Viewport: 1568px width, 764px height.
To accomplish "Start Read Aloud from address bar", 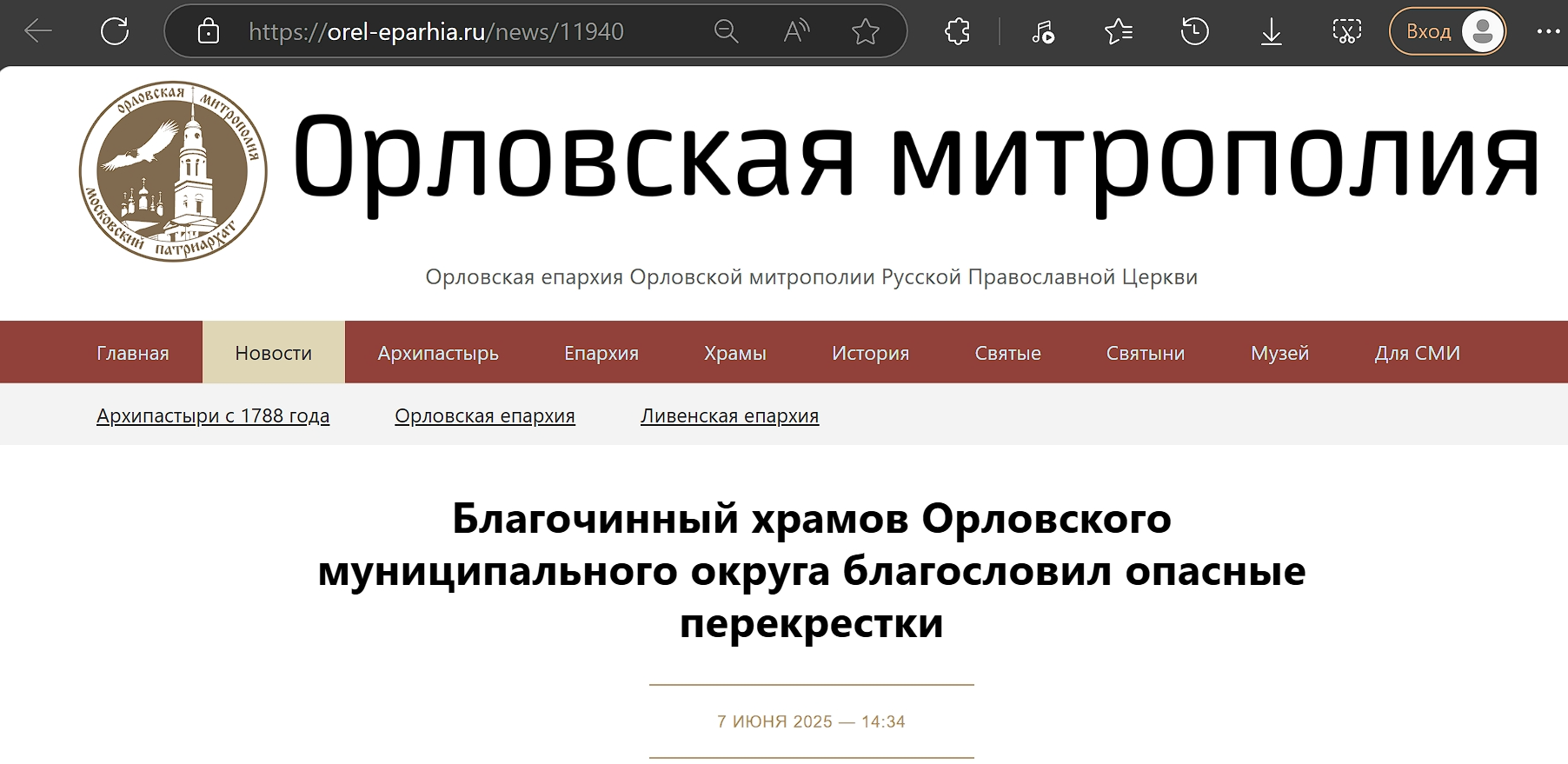I will pyautogui.click(x=796, y=32).
